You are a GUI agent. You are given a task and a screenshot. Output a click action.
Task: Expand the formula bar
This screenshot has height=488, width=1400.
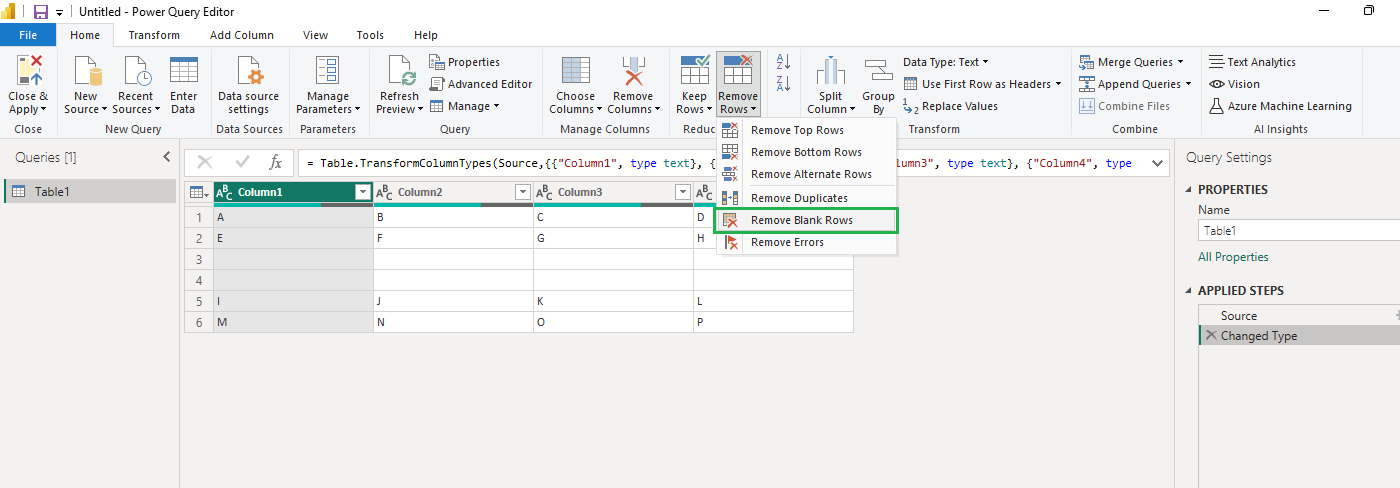point(1158,163)
